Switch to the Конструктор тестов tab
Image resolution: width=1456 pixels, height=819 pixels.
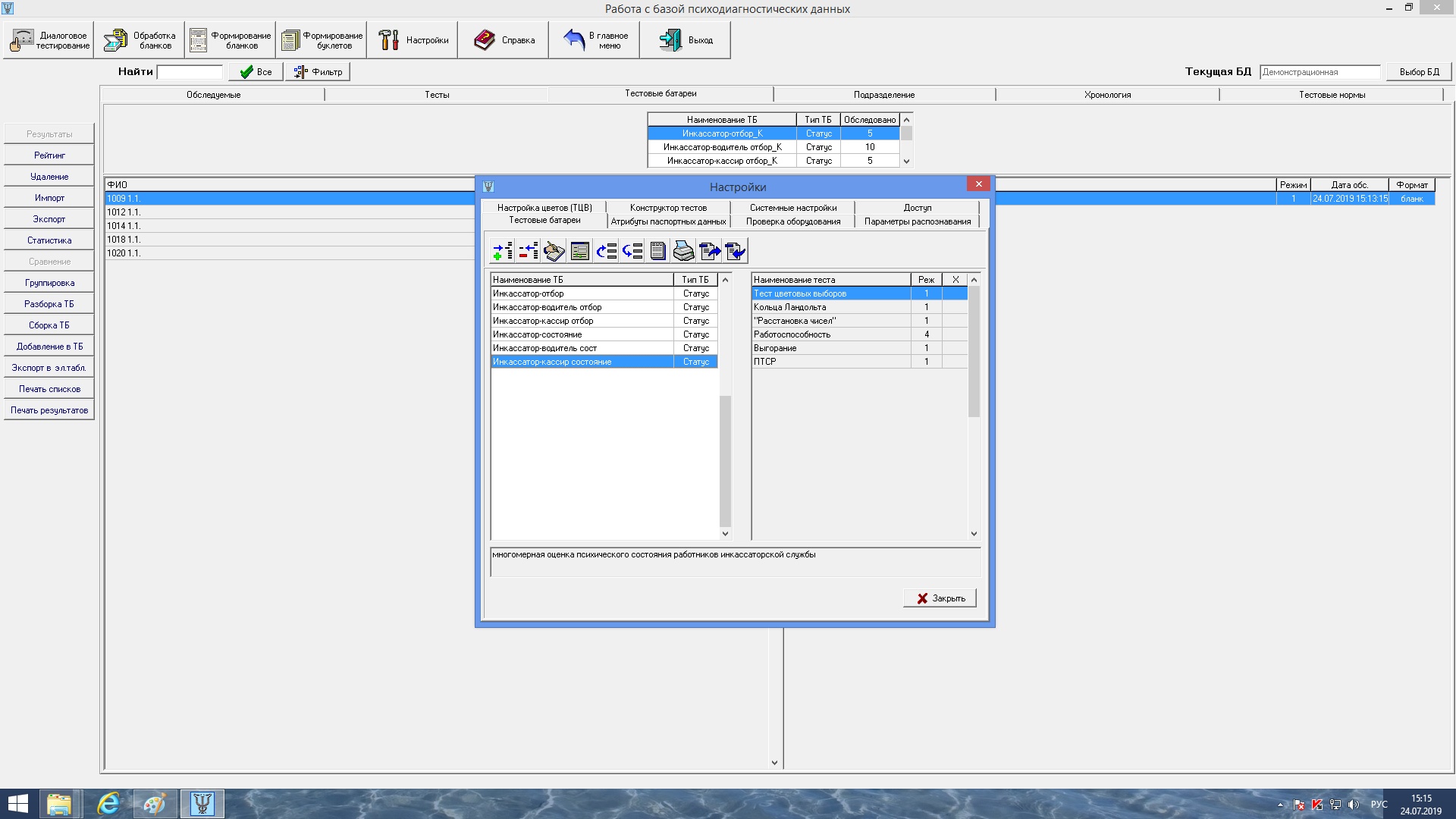pos(668,208)
